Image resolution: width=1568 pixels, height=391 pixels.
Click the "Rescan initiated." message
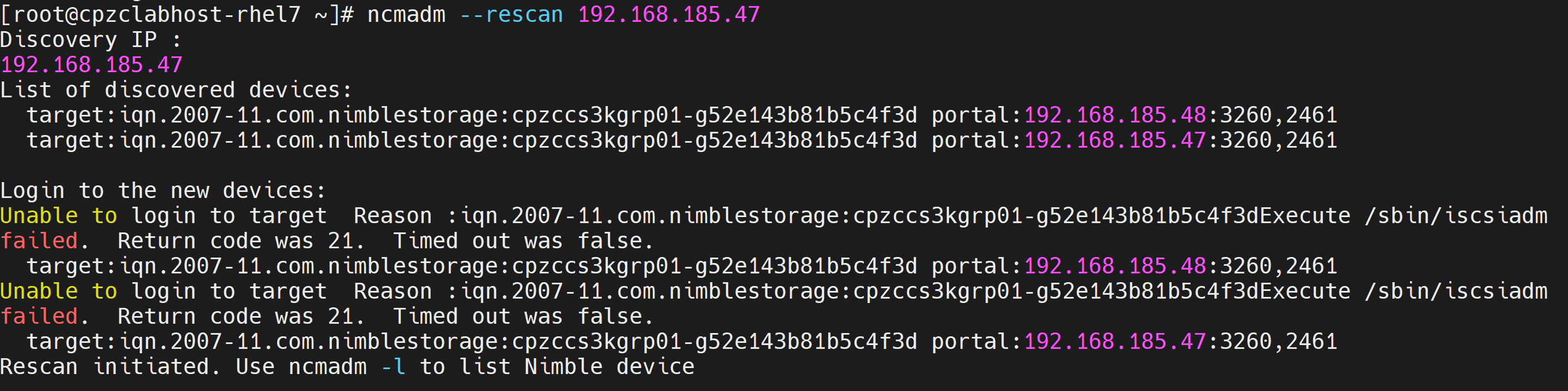(x=109, y=366)
